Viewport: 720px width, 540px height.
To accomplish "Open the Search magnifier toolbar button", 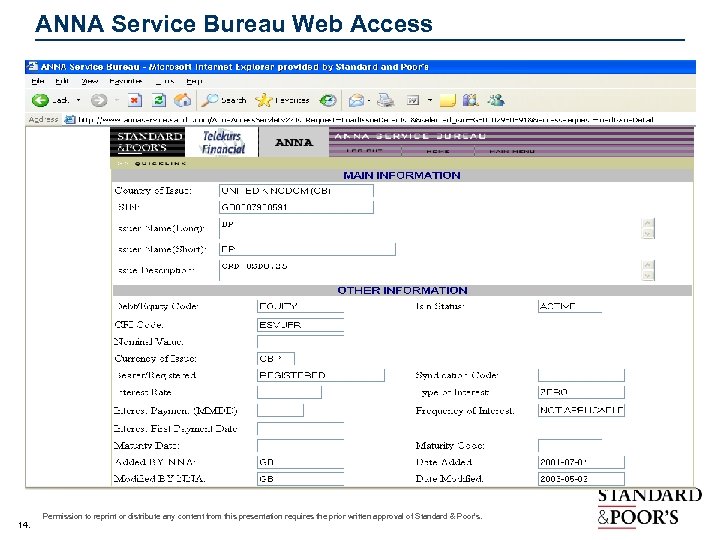I will [224, 100].
